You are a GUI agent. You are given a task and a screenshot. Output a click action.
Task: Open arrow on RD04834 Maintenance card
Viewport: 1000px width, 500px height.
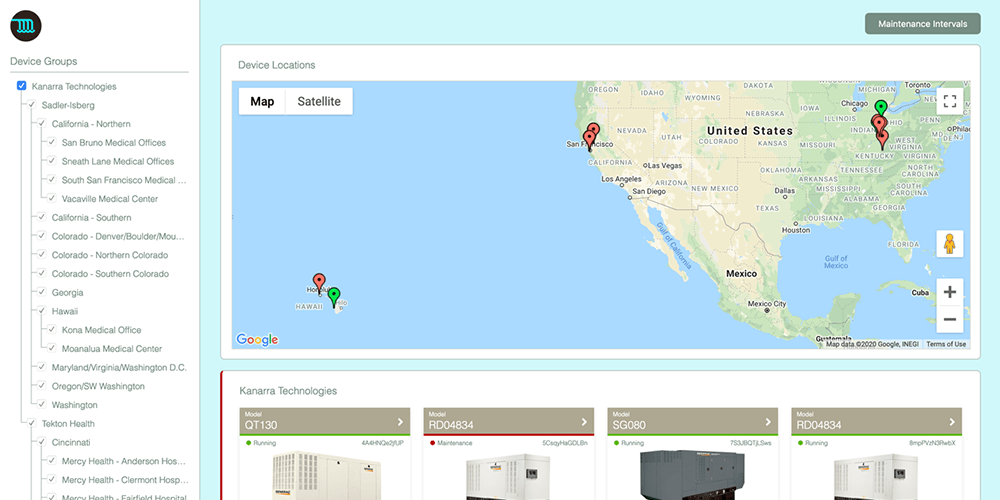(x=584, y=422)
